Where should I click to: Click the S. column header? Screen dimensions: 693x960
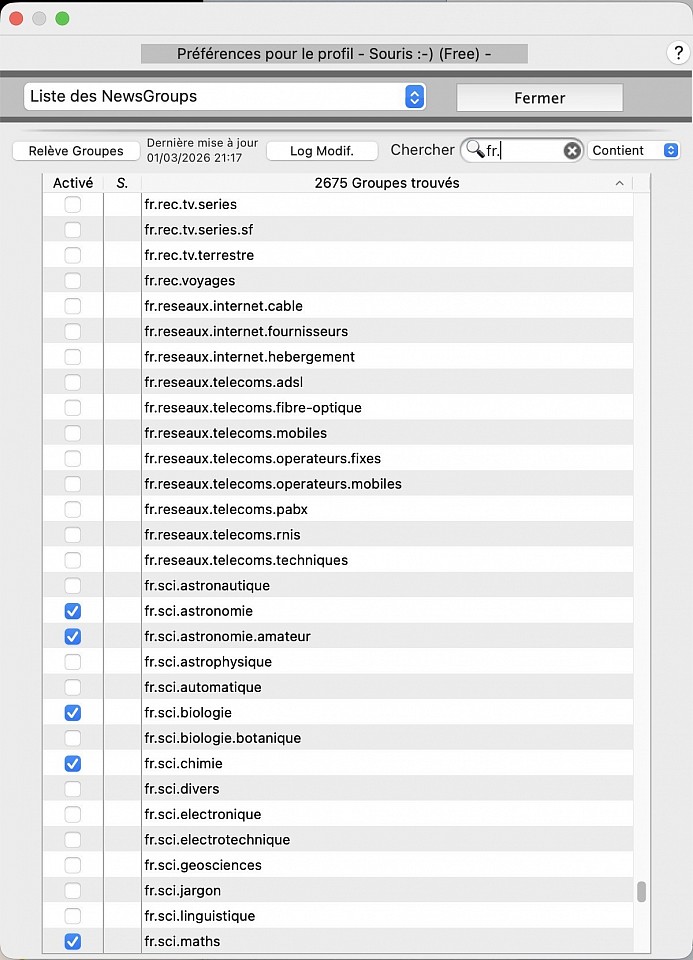click(122, 183)
